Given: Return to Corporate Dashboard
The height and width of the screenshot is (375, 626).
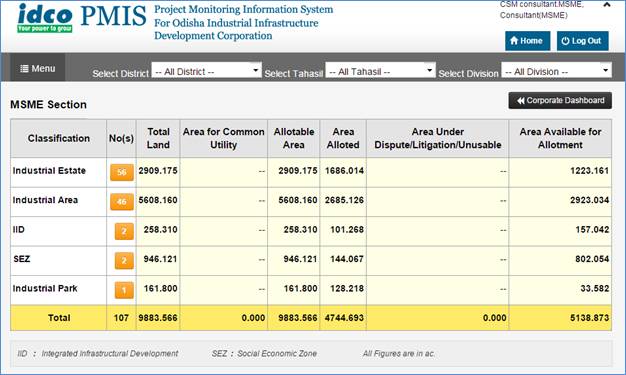Looking at the screenshot, I should 560,101.
